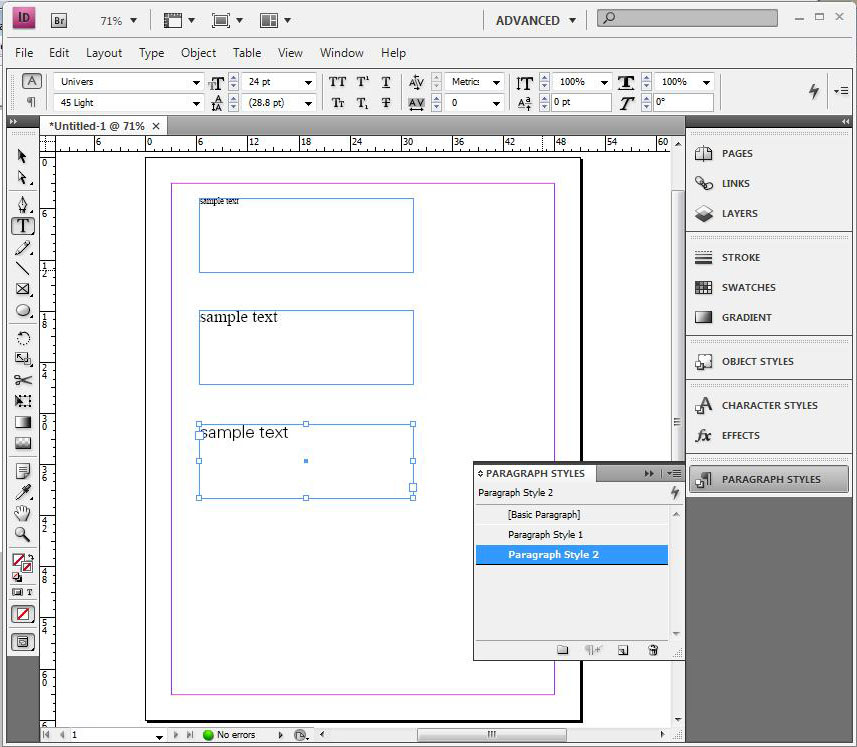Open the Window menu

342,53
